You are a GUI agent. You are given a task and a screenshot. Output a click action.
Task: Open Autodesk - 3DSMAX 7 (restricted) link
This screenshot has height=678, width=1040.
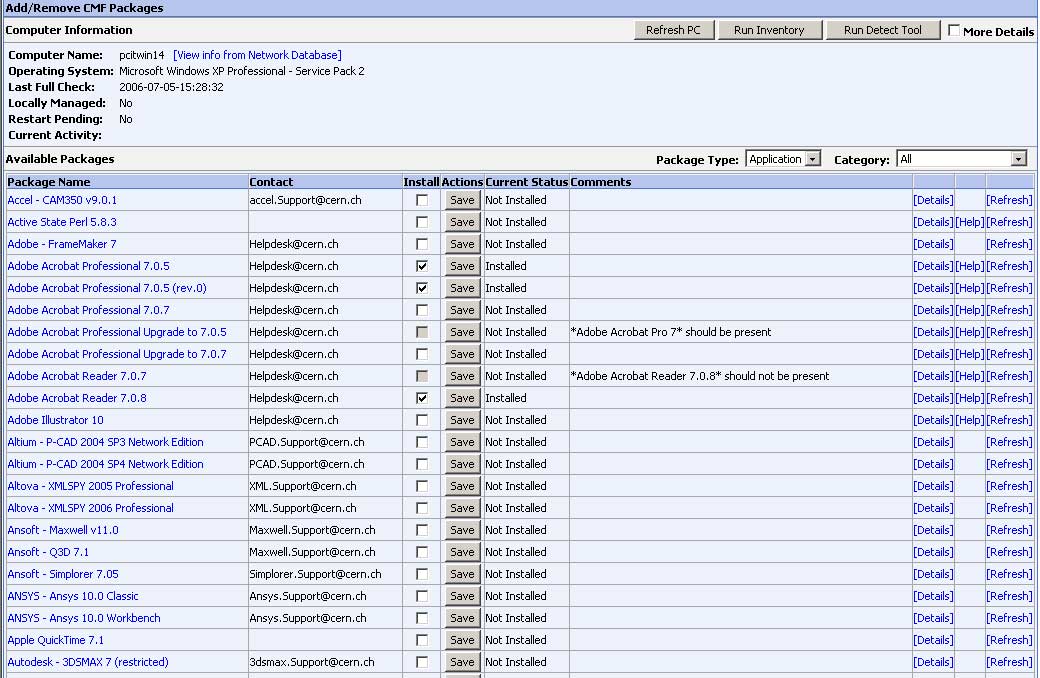point(88,662)
